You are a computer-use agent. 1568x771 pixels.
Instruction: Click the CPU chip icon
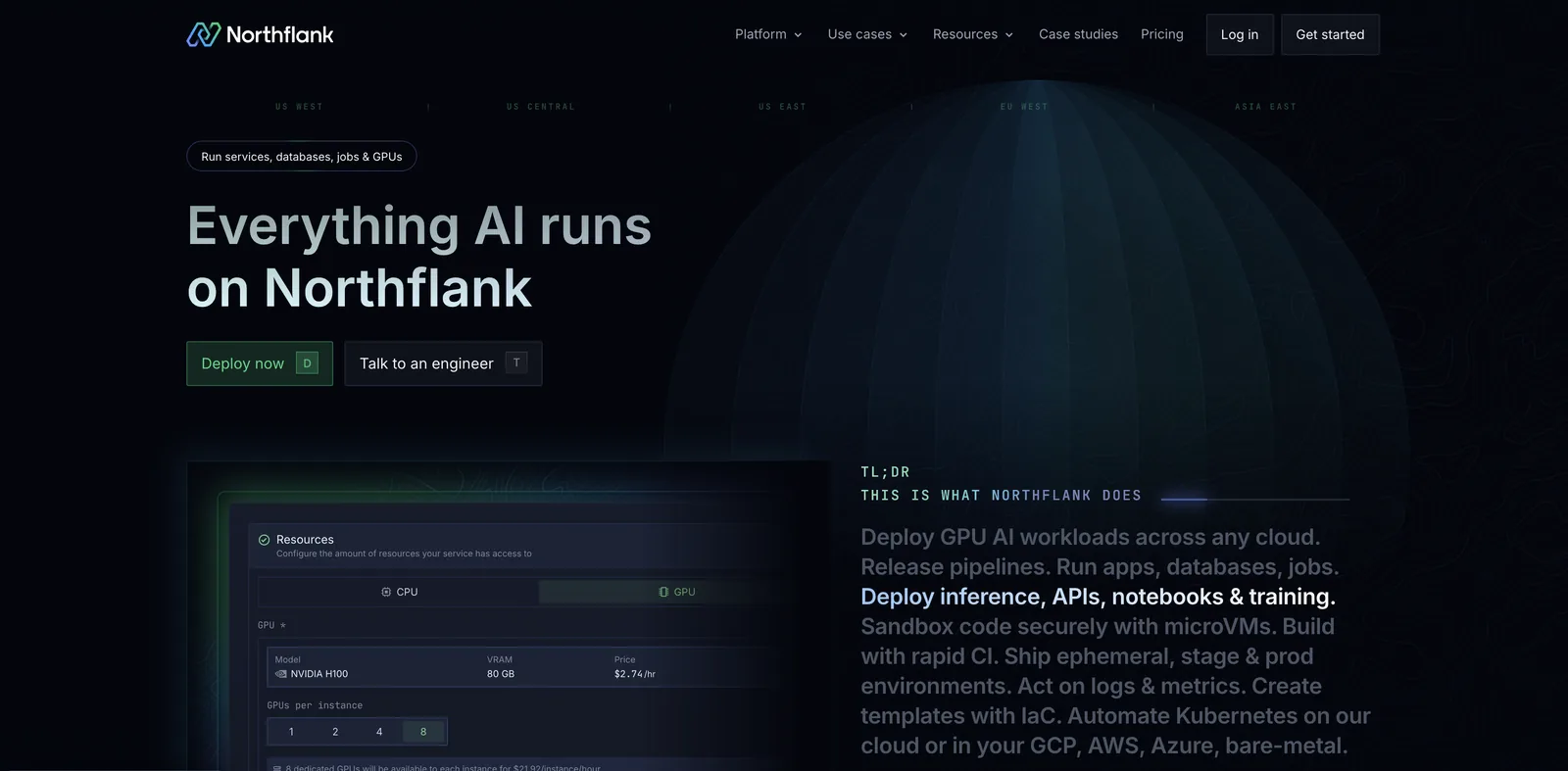click(386, 592)
